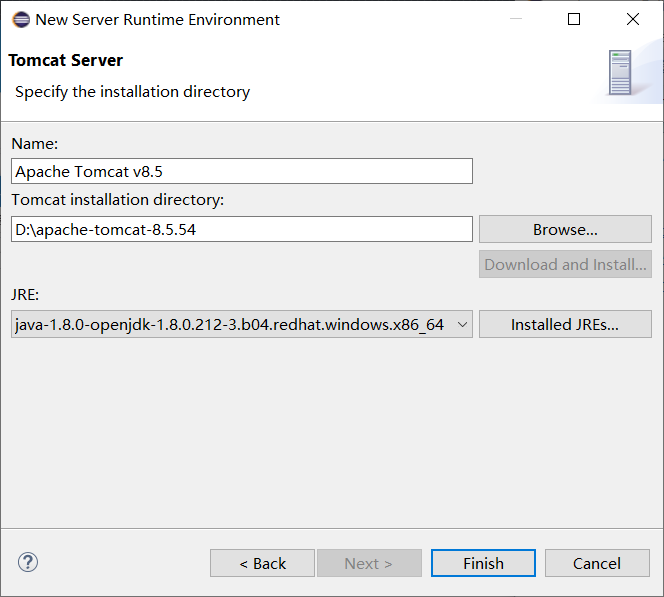
Task: Click the 'New Server Runtime Environment' title text
Action: [158, 19]
